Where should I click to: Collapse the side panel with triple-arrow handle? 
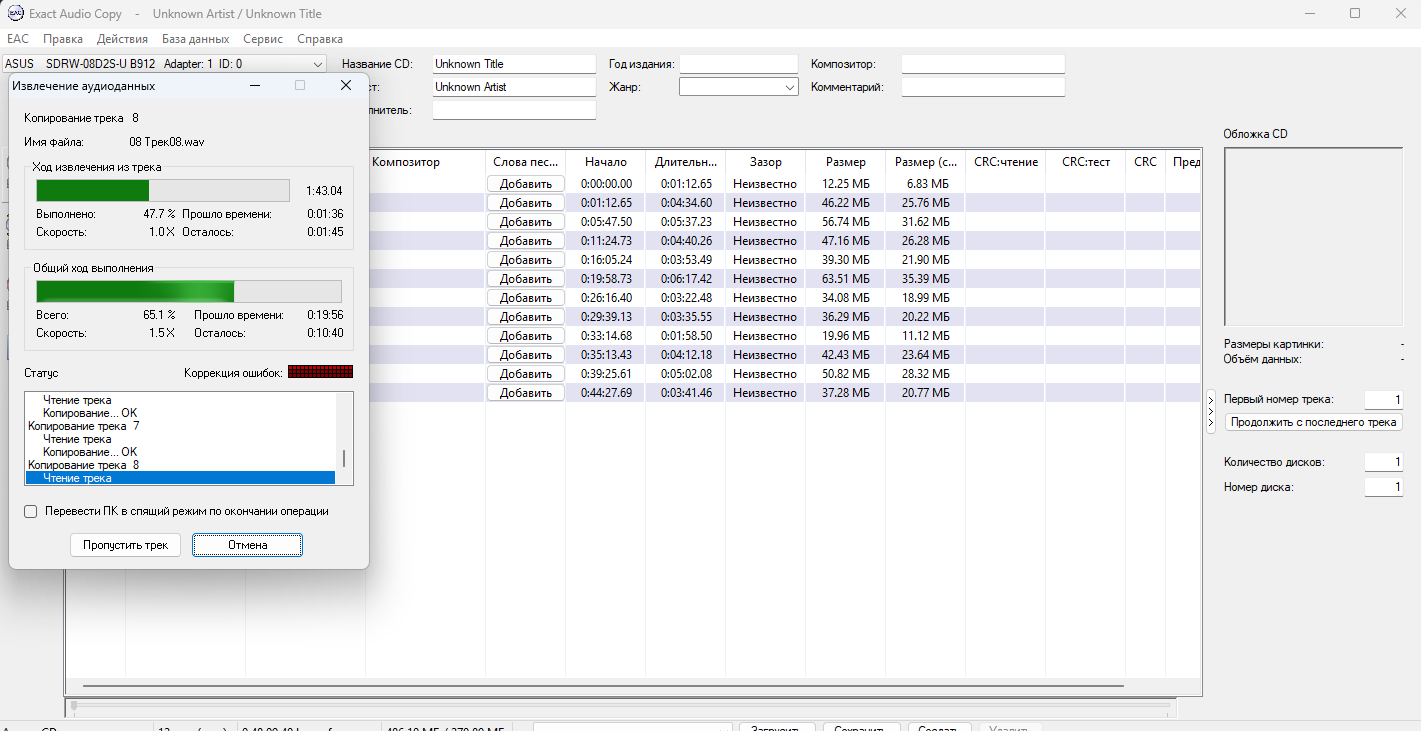tap(1211, 410)
